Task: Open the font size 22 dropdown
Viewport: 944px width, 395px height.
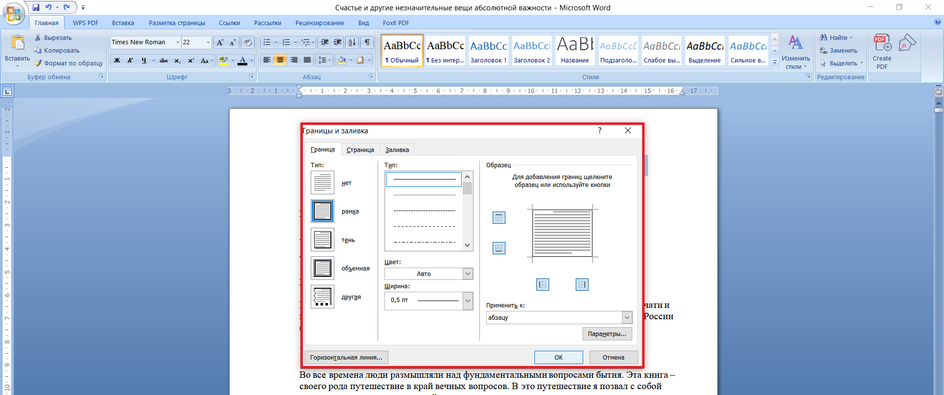Action: click(x=208, y=43)
